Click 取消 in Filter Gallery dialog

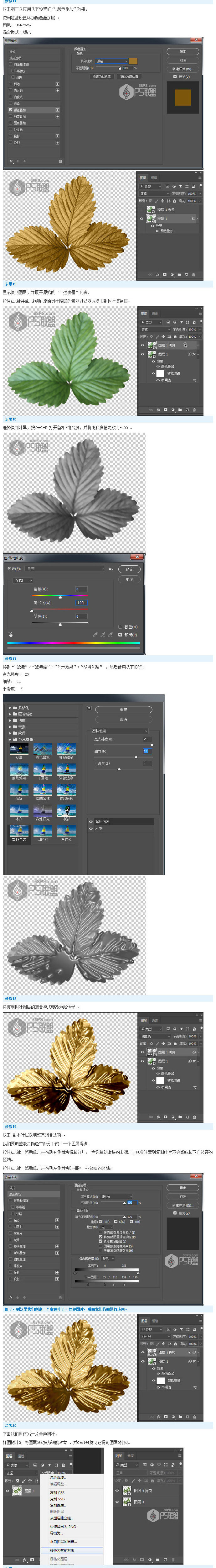124,719
